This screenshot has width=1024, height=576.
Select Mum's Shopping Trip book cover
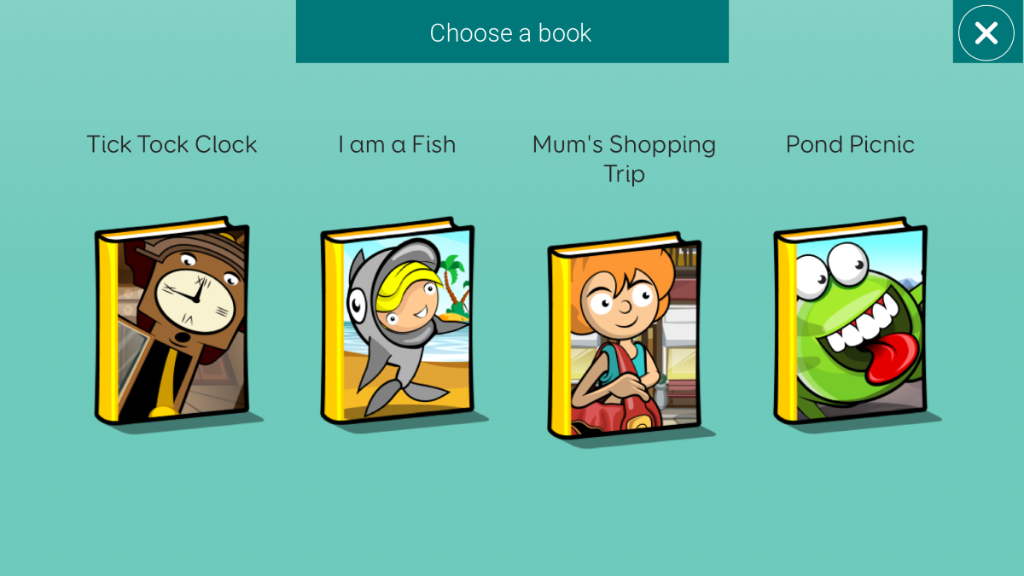[624, 336]
